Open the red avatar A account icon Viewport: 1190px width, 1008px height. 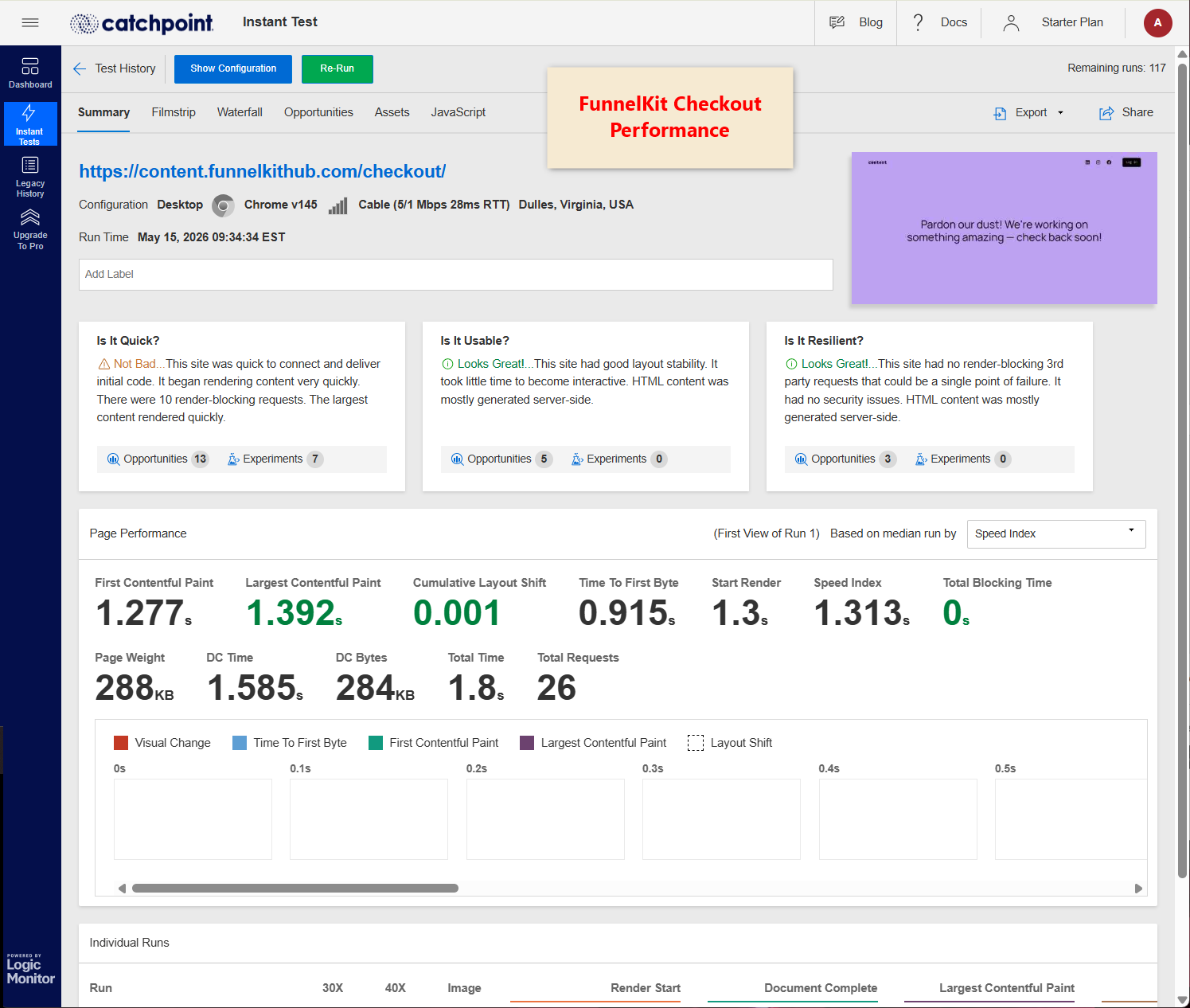click(x=1157, y=22)
